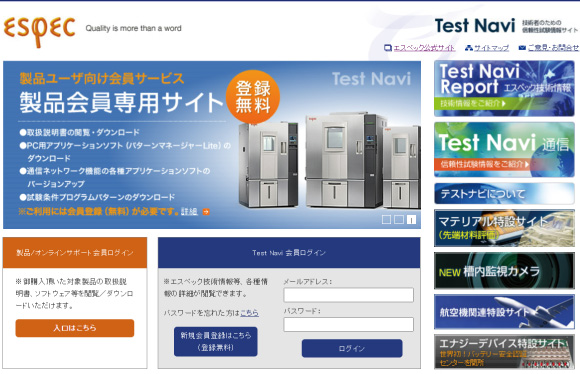Focus the パスワード input field
This screenshot has width=580, height=374.
coord(348,324)
